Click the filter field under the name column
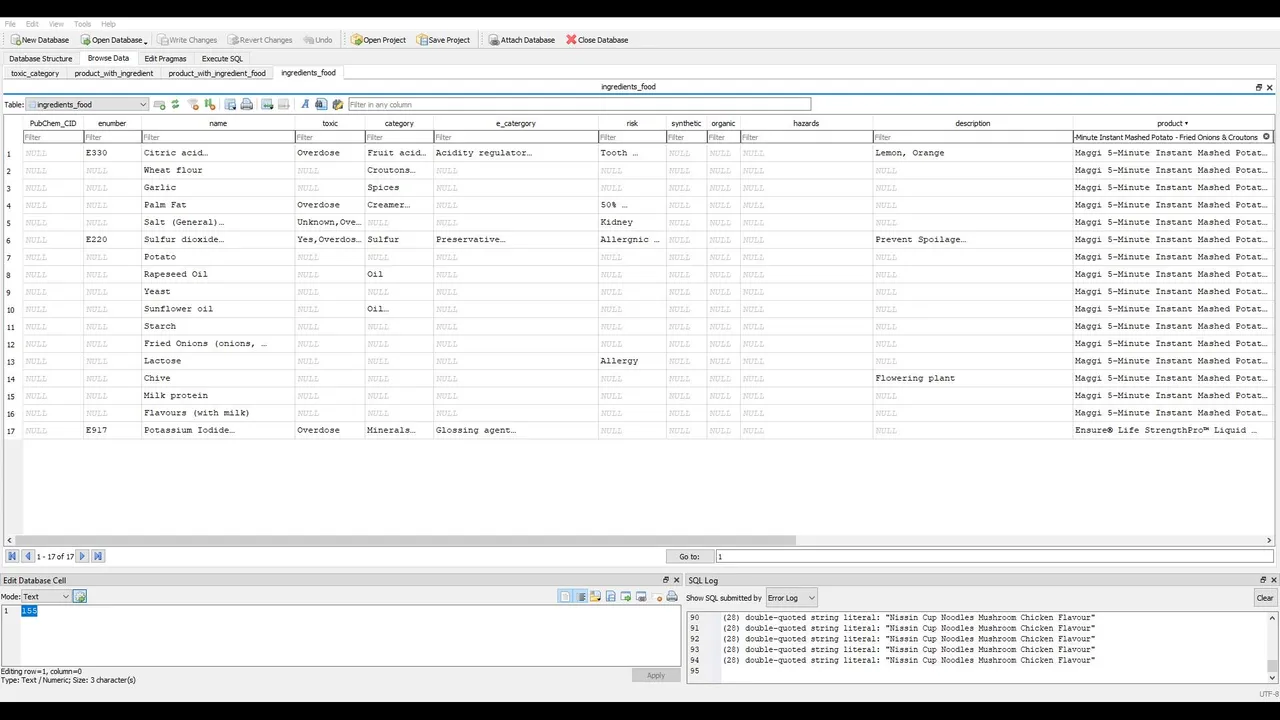The width and height of the screenshot is (1280, 720). pyautogui.click(x=218, y=137)
